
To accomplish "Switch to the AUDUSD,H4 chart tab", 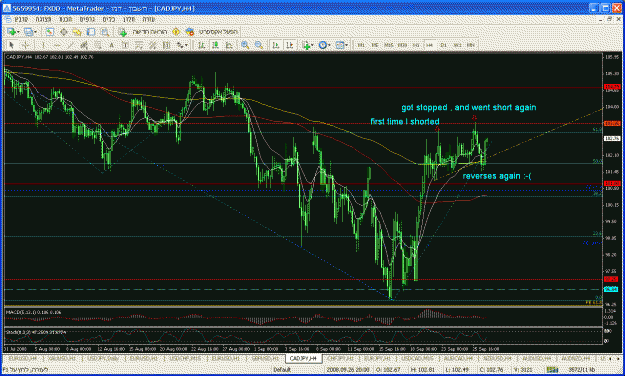I will 536,359.
